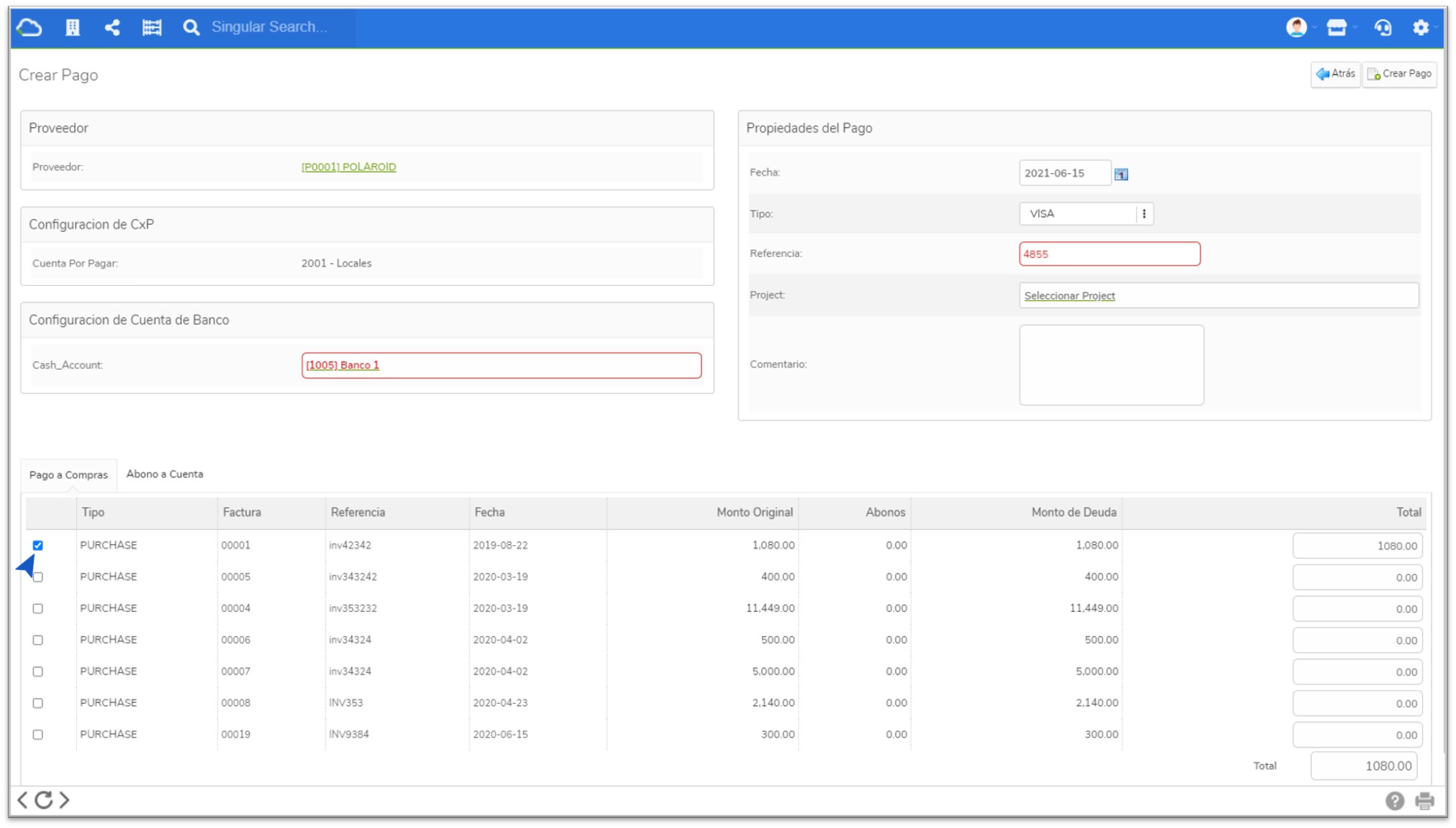This screenshot has width=1456, height=828.
Task: Click Seleccionar Project link
Action: pos(1069,296)
